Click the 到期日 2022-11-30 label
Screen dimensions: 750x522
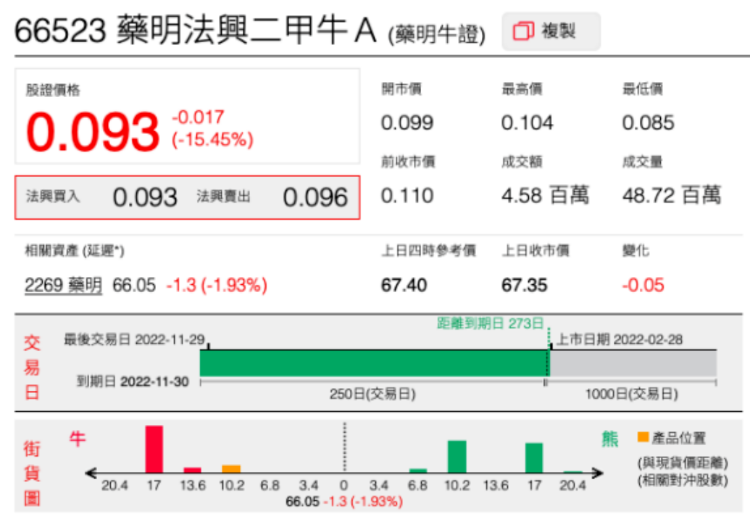133,382
